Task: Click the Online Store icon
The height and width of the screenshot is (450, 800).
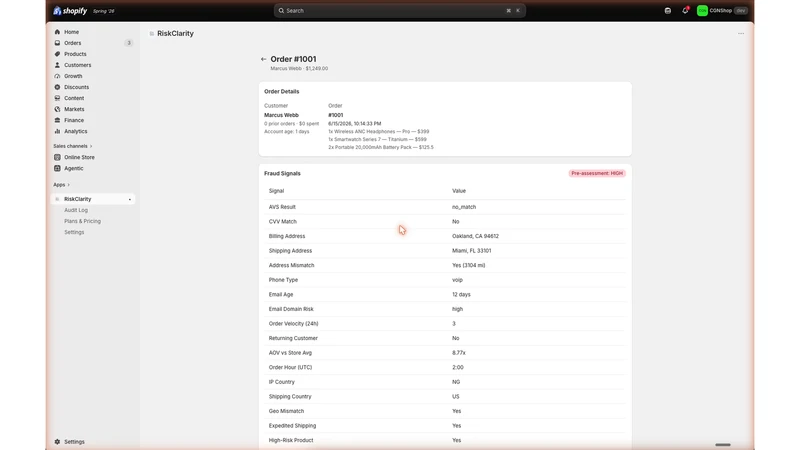Action: coord(57,157)
